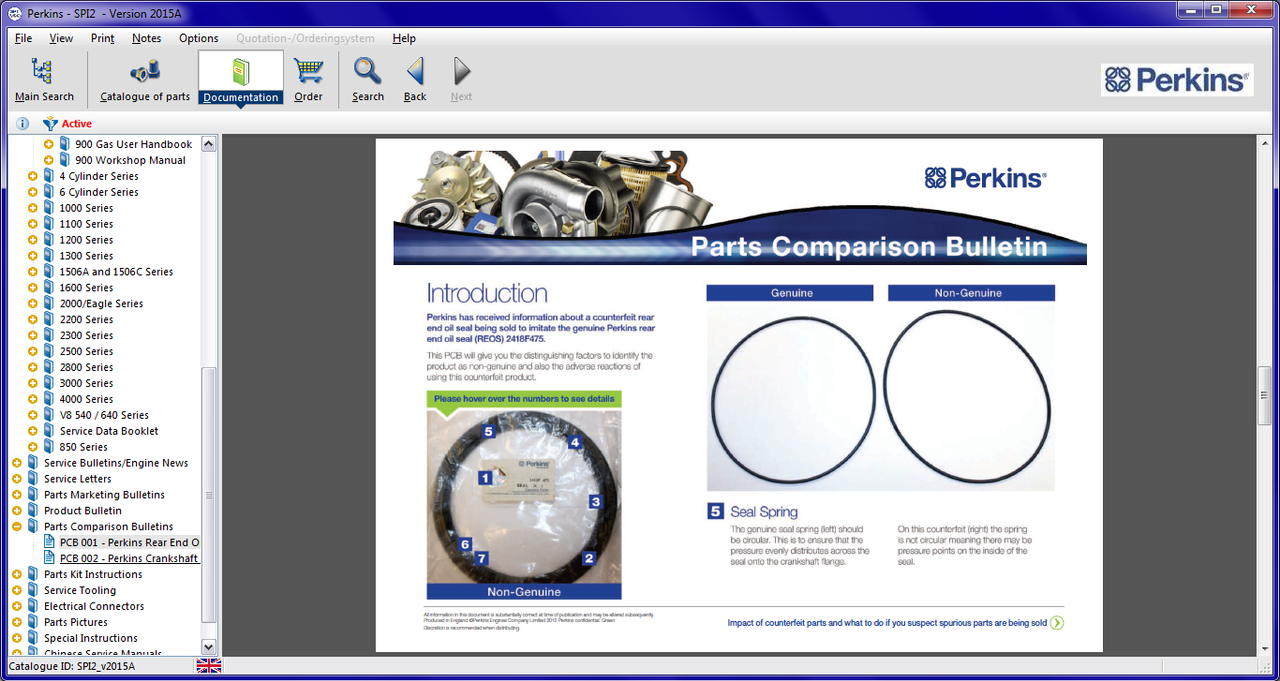1280x681 pixels.
Task: Click the Perkins logo in toolbar
Action: coord(1177,80)
